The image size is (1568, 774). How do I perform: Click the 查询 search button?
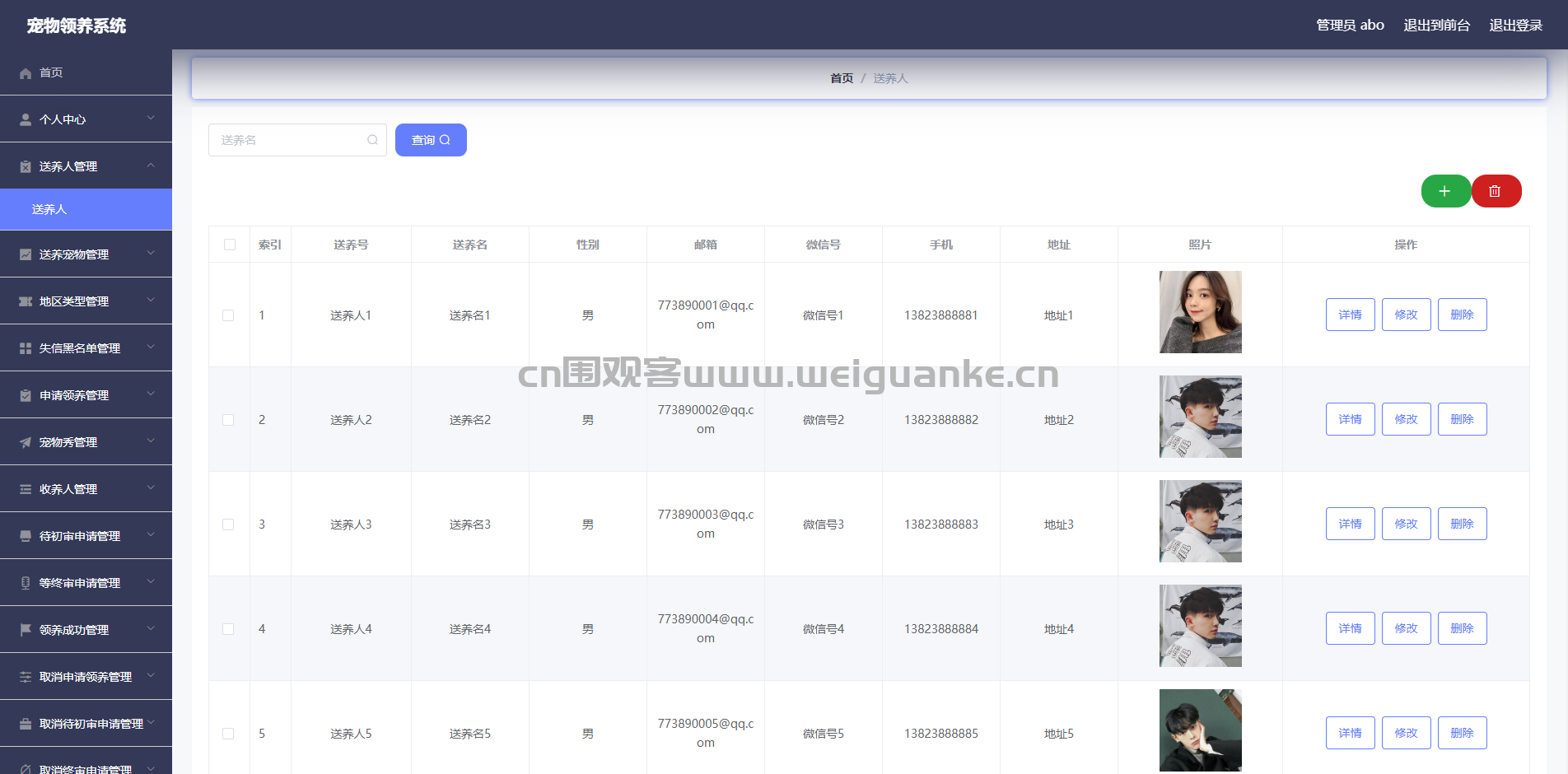[431, 140]
